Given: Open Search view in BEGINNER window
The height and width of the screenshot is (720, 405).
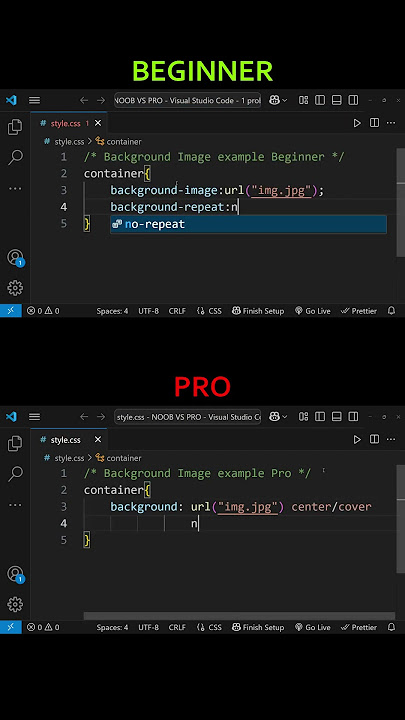Looking at the screenshot, I should (15, 157).
